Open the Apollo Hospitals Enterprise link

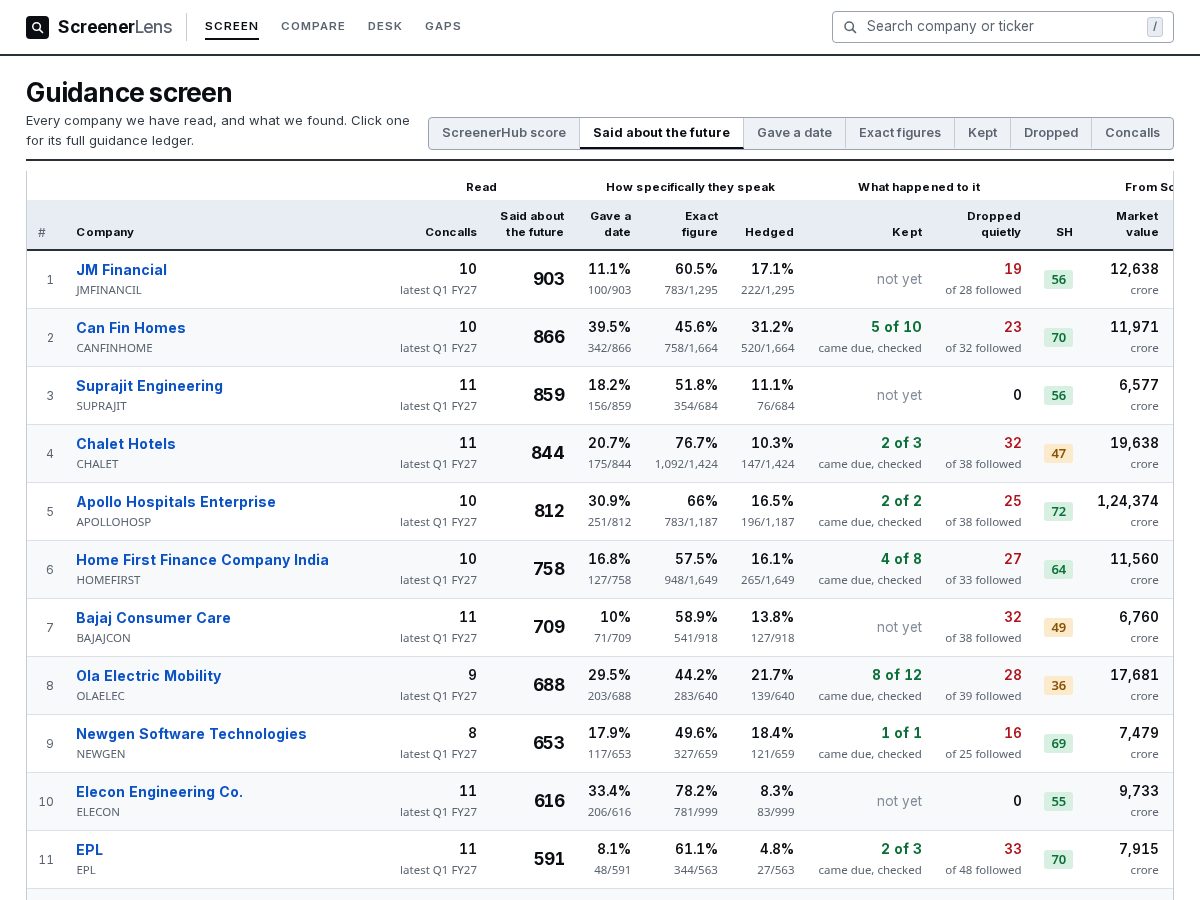pyautogui.click(x=176, y=502)
